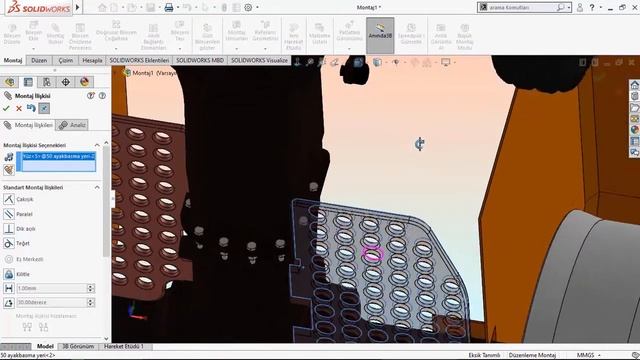Click the mate entities selection icon
The width and height of the screenshot is (640, 360).
coord(9,157)
